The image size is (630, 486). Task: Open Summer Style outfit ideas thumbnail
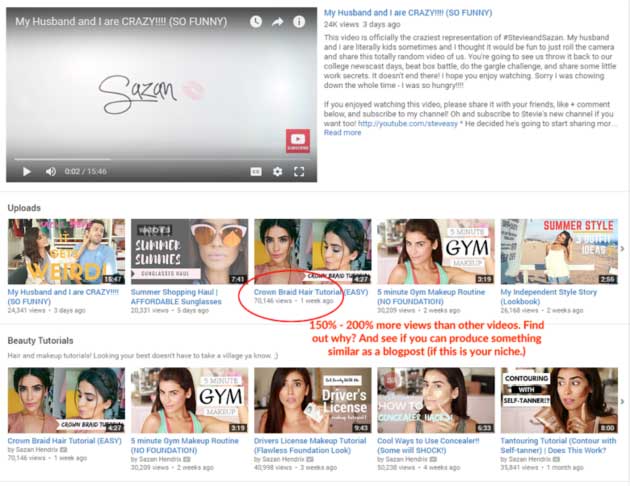click(x=559, y=251)
